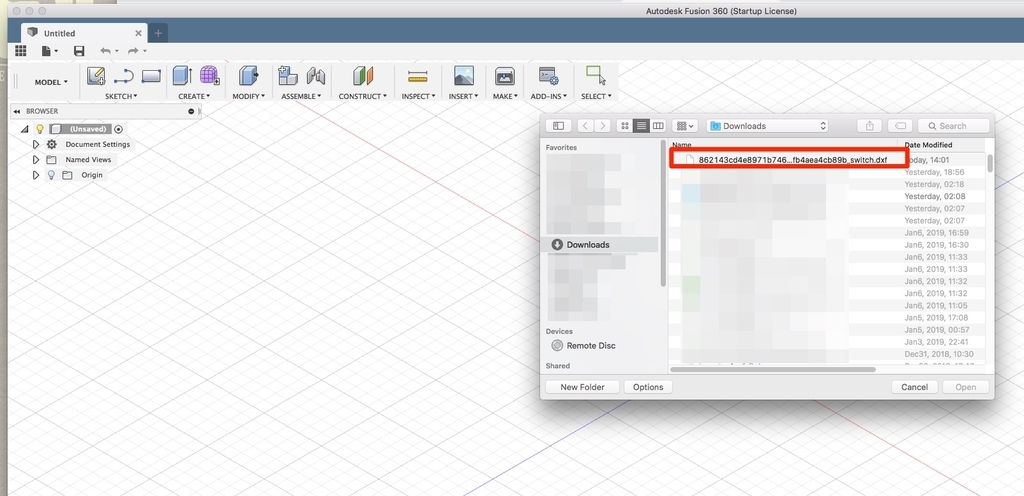The image size is (1024, 496).
Task: Click Cancel in the file dialog
Action: tap(914, 387)
